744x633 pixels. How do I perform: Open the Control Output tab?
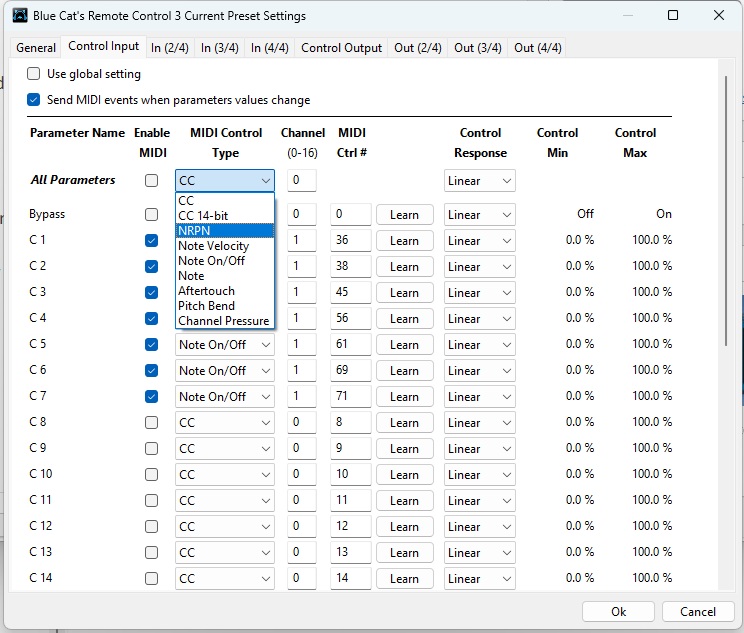tap(341, 48)
